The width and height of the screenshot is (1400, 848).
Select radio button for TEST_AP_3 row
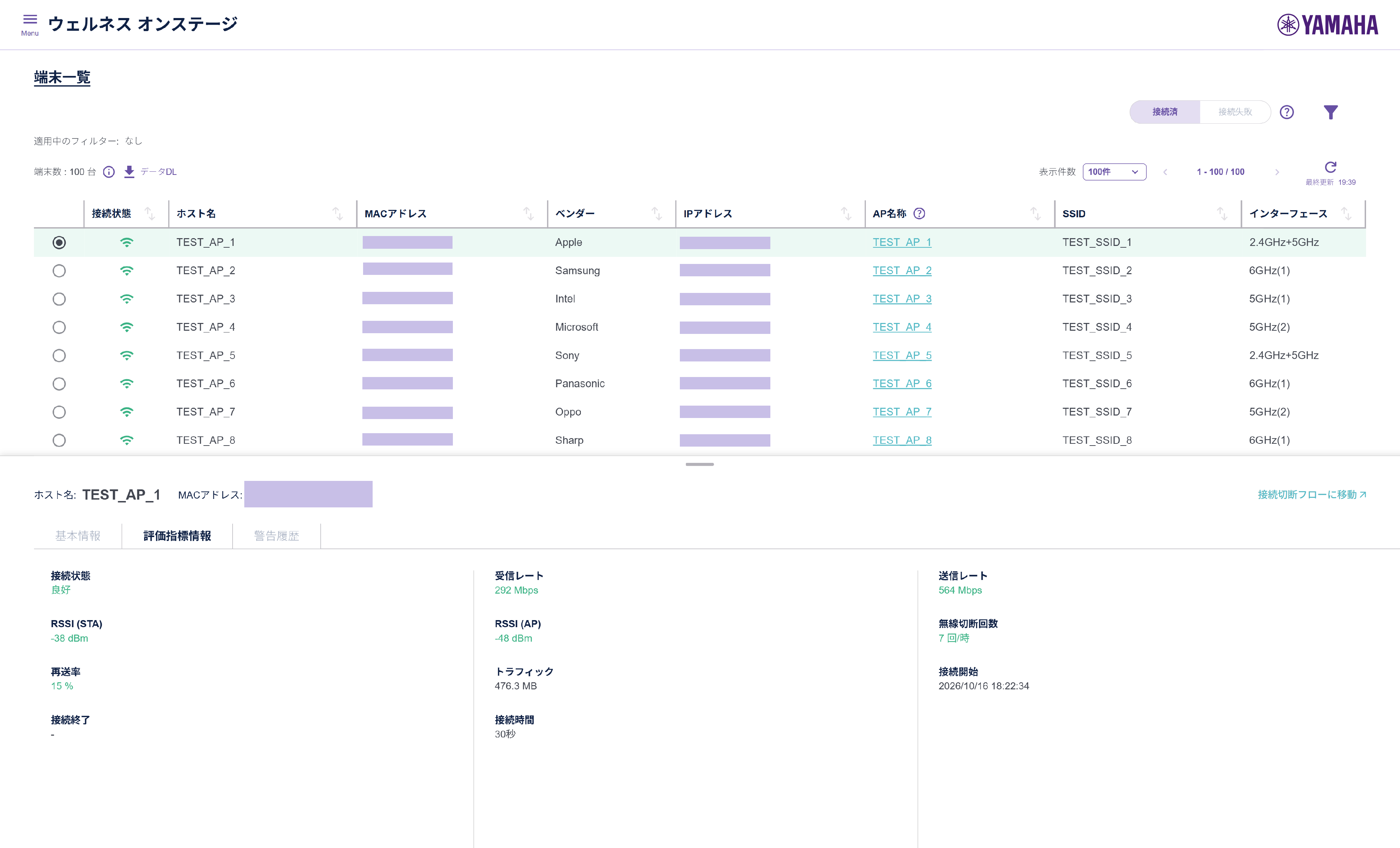click(x=59, y=299)
